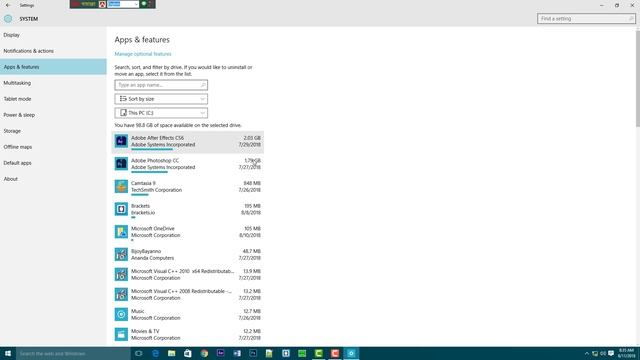Select Apps & features in sidebar
The width and height of the screenshot is (640, 360).
pos(53,67)
